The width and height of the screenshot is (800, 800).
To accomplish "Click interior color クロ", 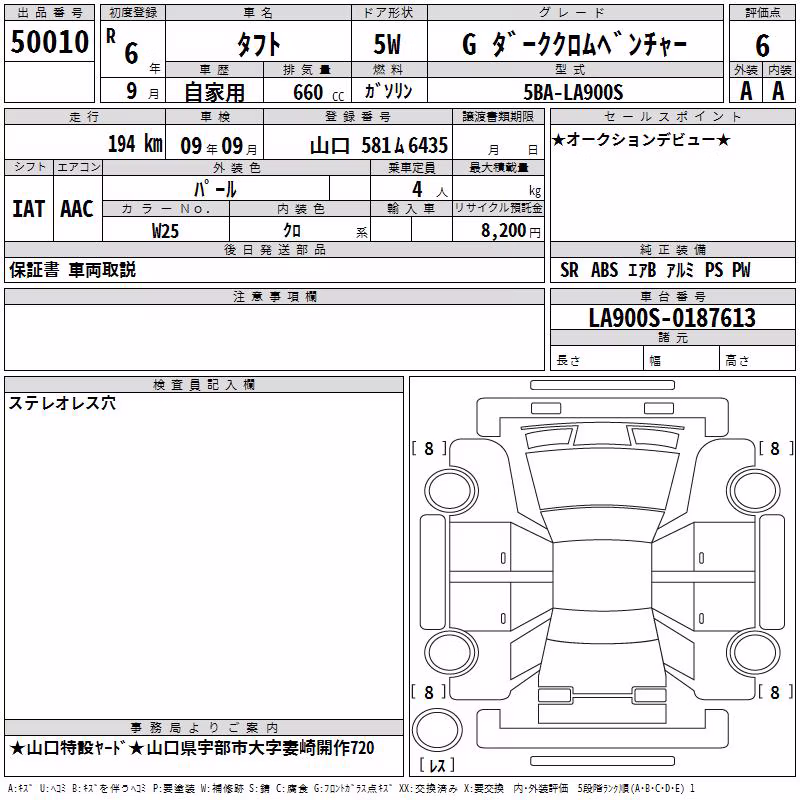I will [x=292, y=230].
